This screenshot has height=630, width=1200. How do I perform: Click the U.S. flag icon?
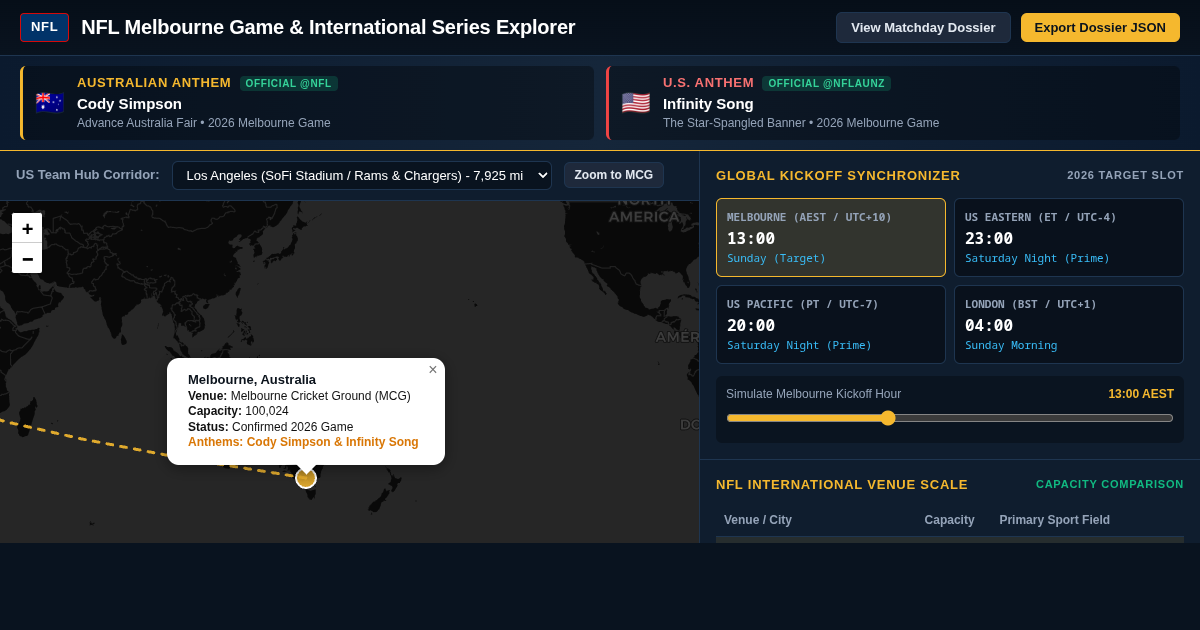click(x=635, y=103)
